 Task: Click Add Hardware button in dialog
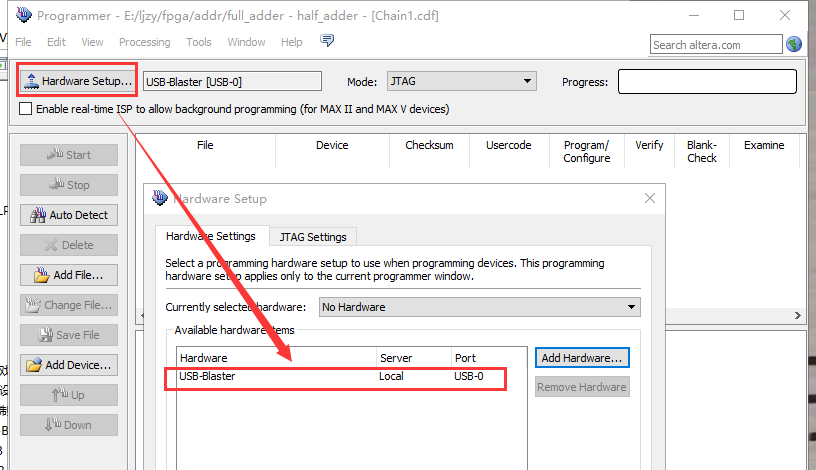point(582,358)
